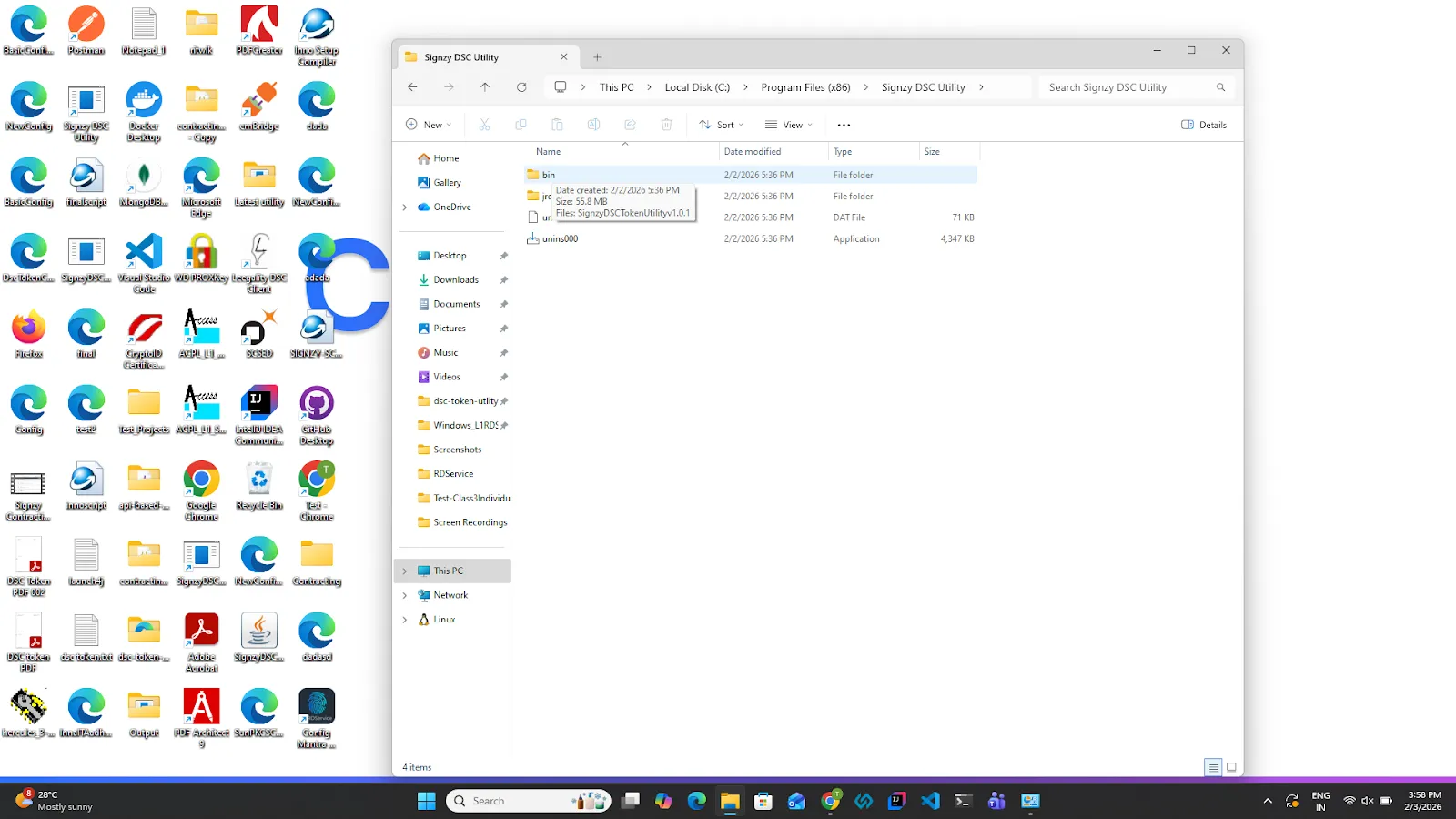The height and width of the screenshot is (819, 1456).
Task: Select Visual Studio Code desktop icon
Action: [144, 264]
